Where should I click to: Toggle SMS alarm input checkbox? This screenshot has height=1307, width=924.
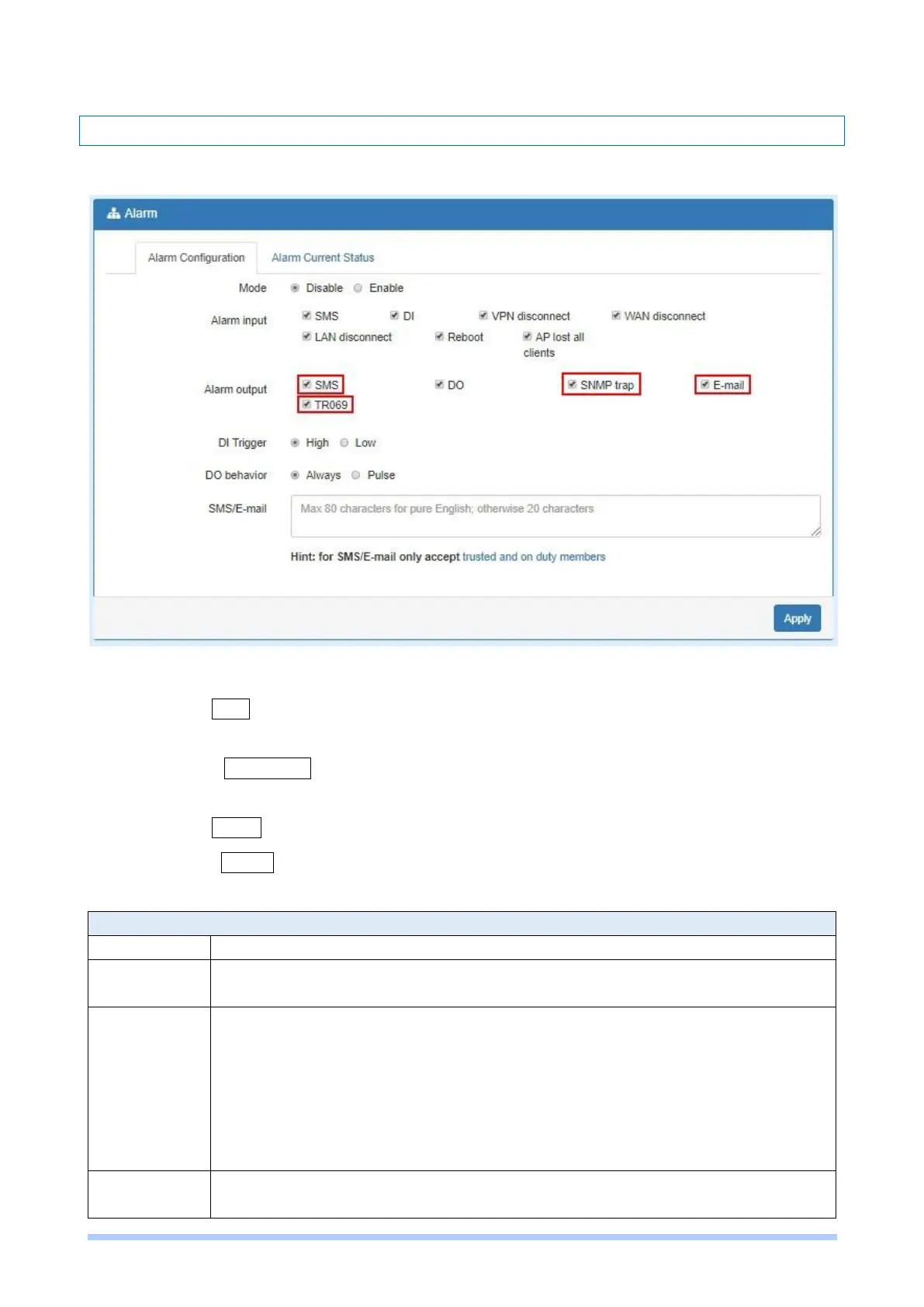pos(306,315)
